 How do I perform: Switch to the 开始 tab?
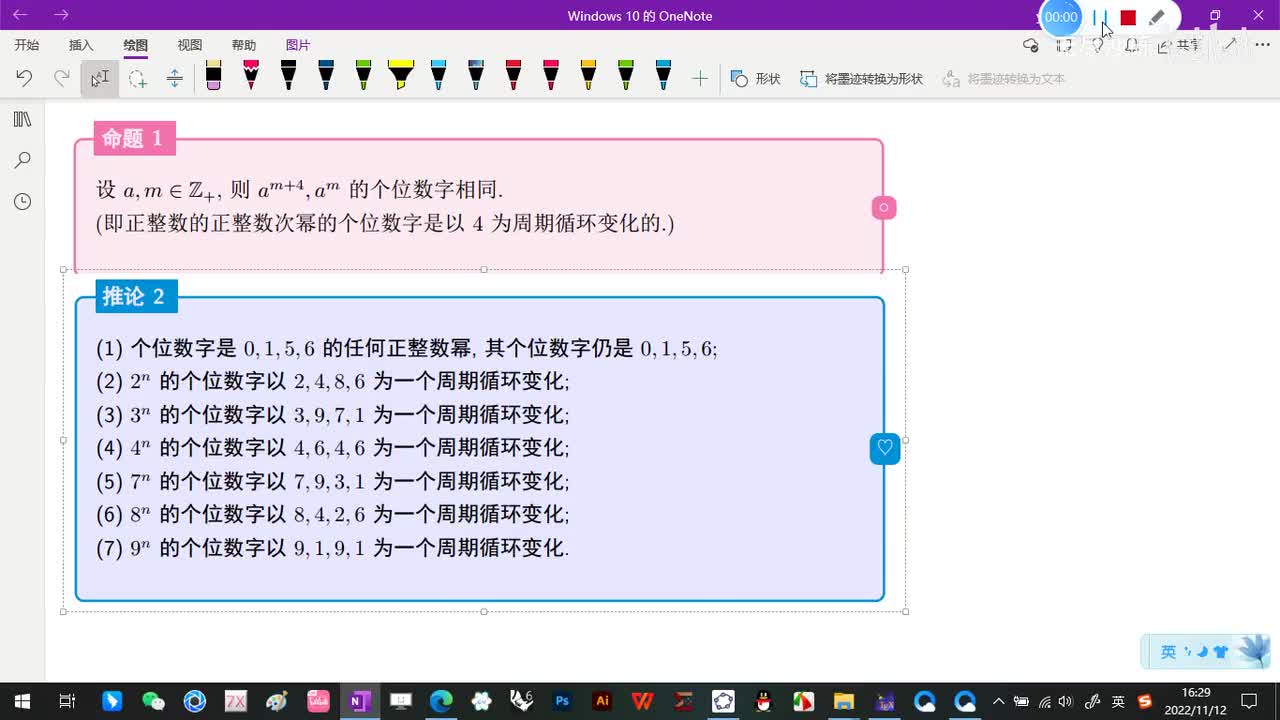click(x=27, y=45)
